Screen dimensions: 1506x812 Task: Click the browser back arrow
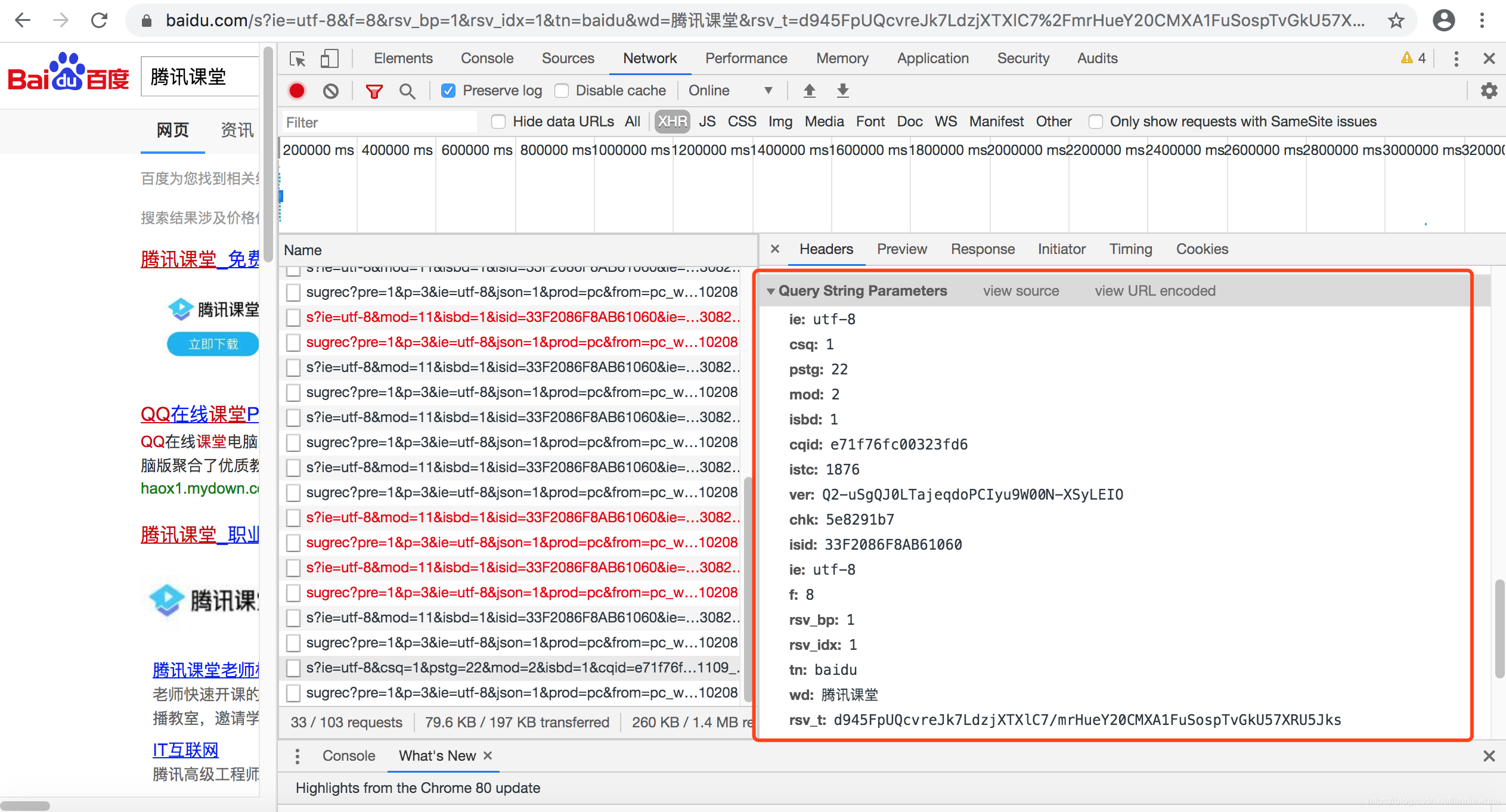pos(23,20)
